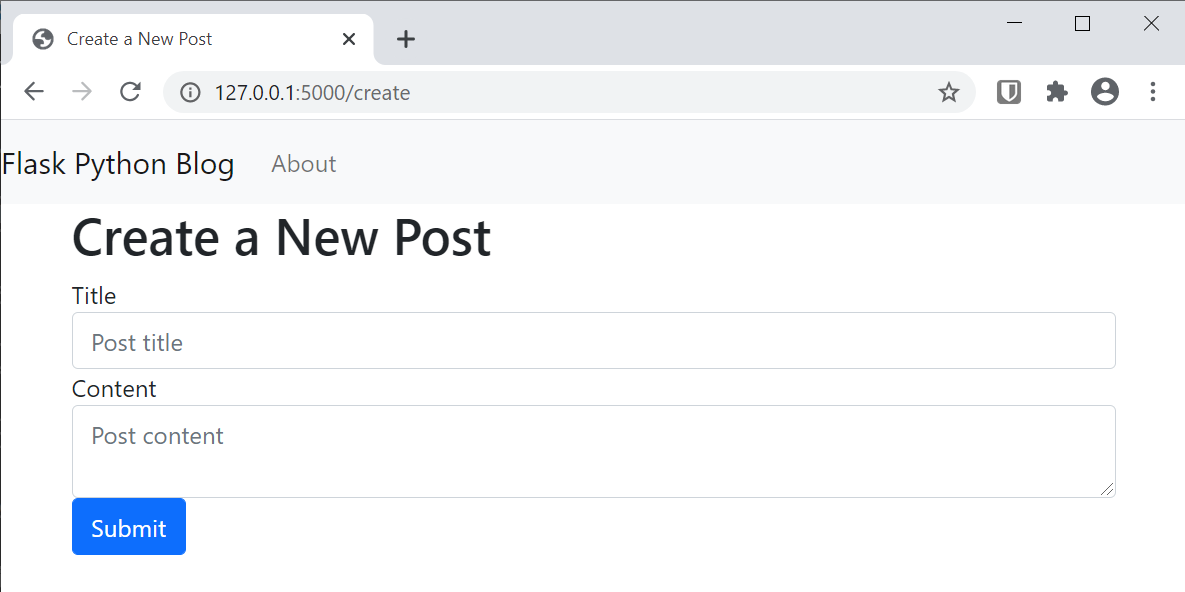1185x592 pixels.
Task: Bookmark this page with the star
Action: (x=948, y=93)
